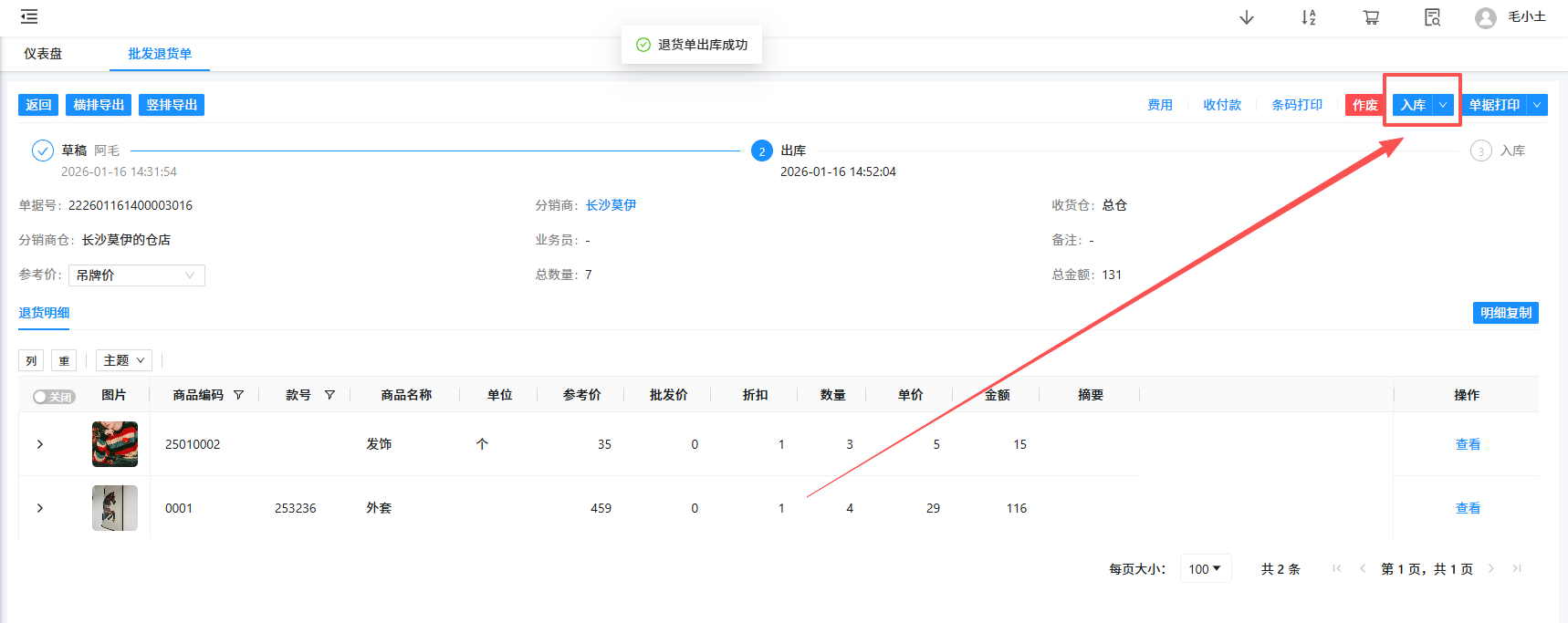
Task: Collapse the sidebar menu hamburger icon
Action: pyautogui.click(x=29, y=16)
